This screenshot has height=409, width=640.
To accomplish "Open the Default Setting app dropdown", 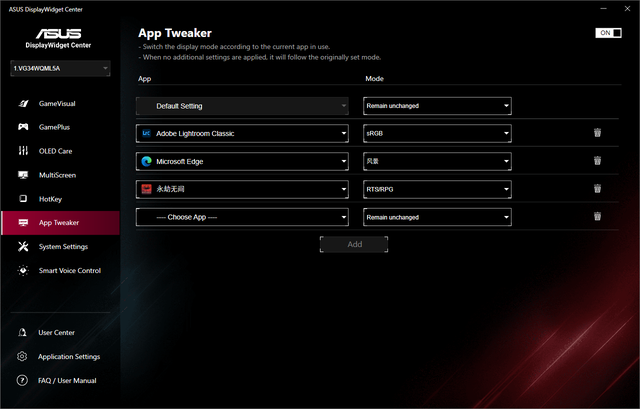I will click(242, 106).
